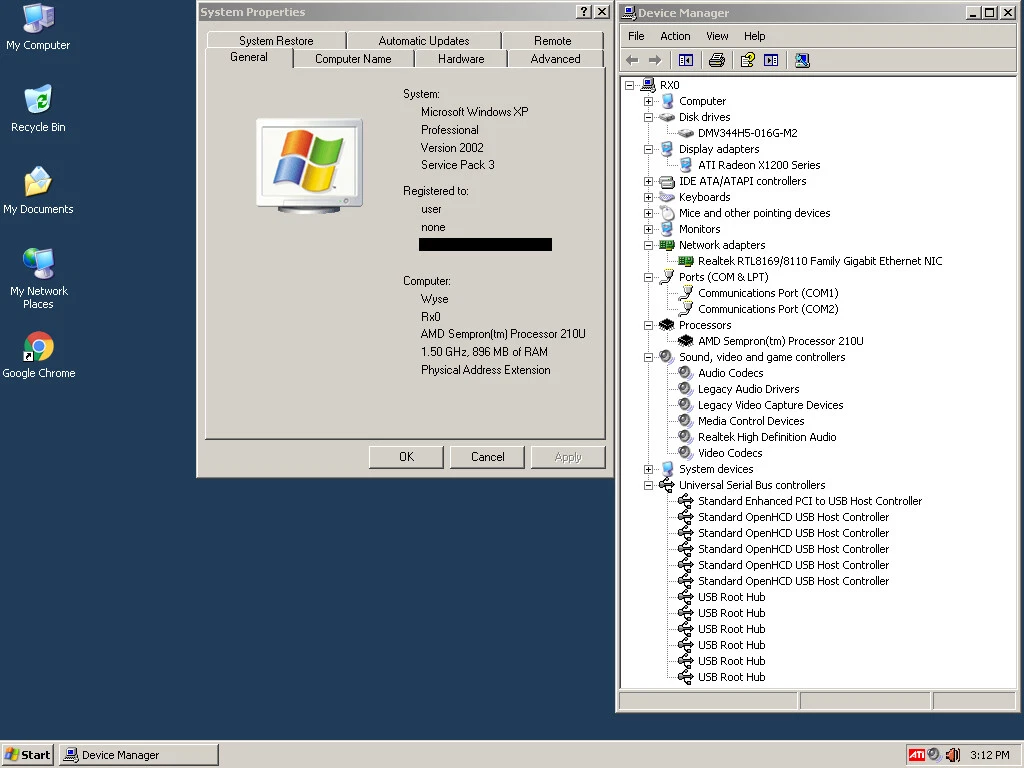Open My Computer desktop icon
Image resolution: width=1024 pixels, height=768 pixels.
pyautogui.click(x=38, y=27)
